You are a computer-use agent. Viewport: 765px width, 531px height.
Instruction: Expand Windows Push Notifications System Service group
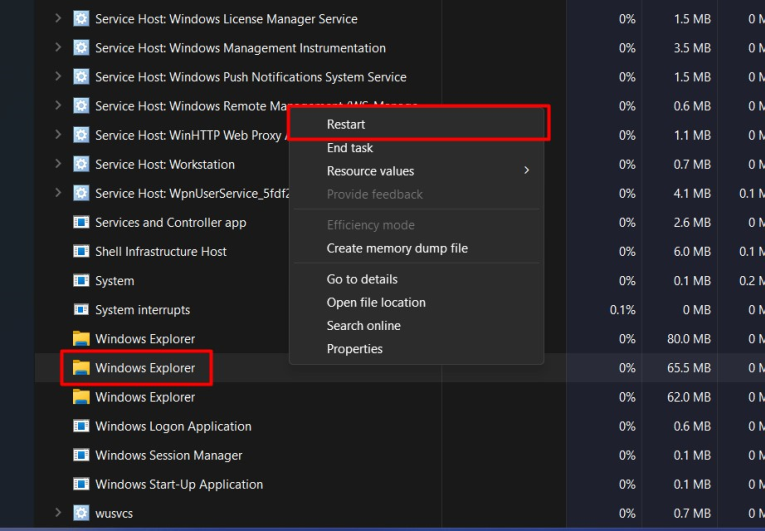click(x=57, y=77)
